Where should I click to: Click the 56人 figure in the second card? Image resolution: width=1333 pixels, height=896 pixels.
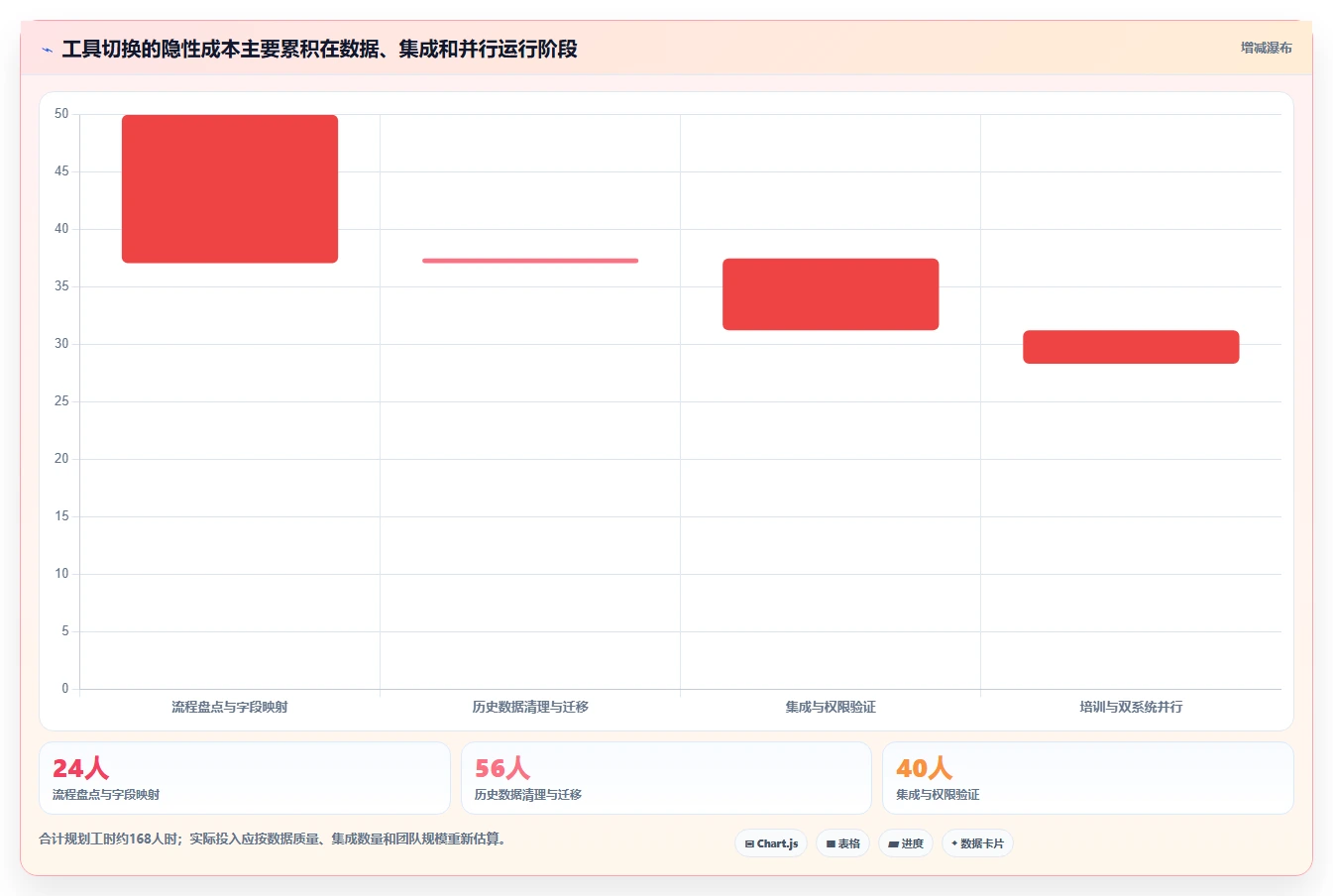click(x=502, y=768)
